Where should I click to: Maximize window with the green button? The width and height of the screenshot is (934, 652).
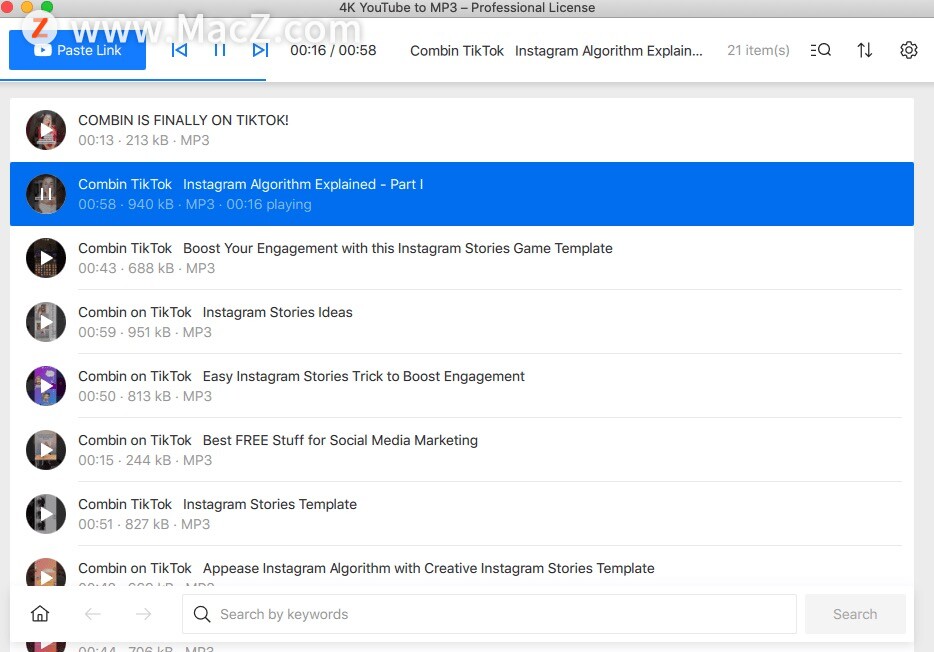(x=46, y=7)
